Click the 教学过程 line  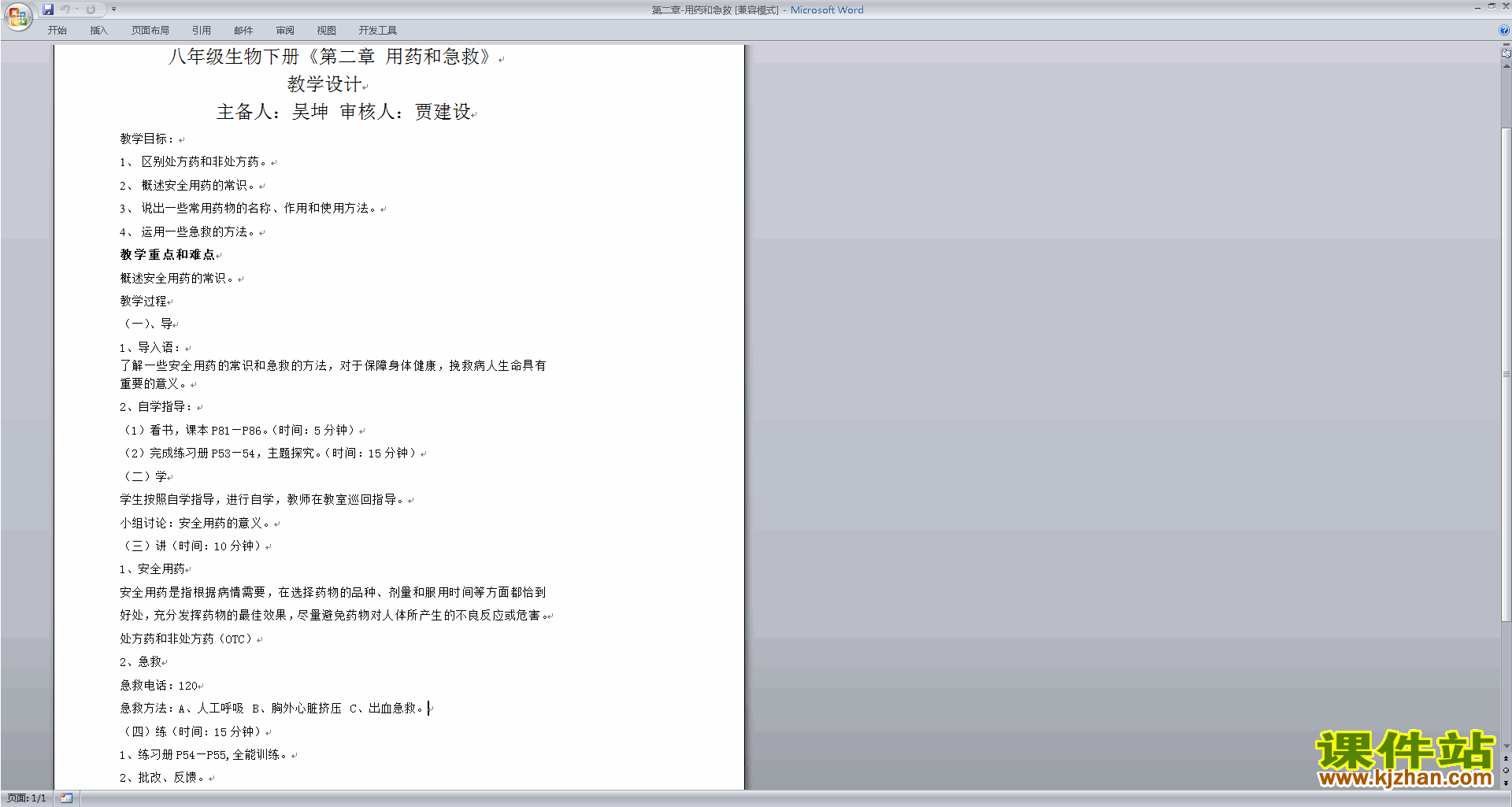click(x=143, y=301)
